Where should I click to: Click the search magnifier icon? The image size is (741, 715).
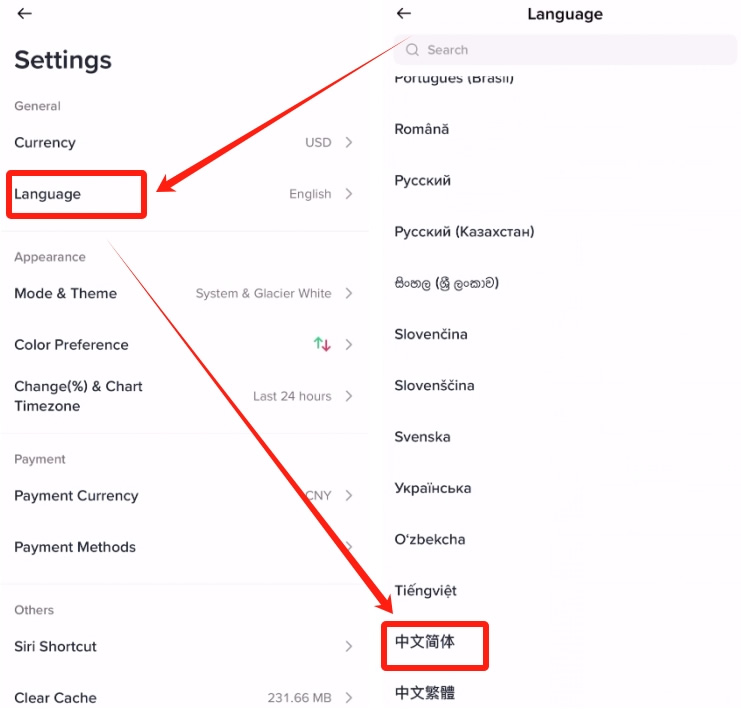412,50
